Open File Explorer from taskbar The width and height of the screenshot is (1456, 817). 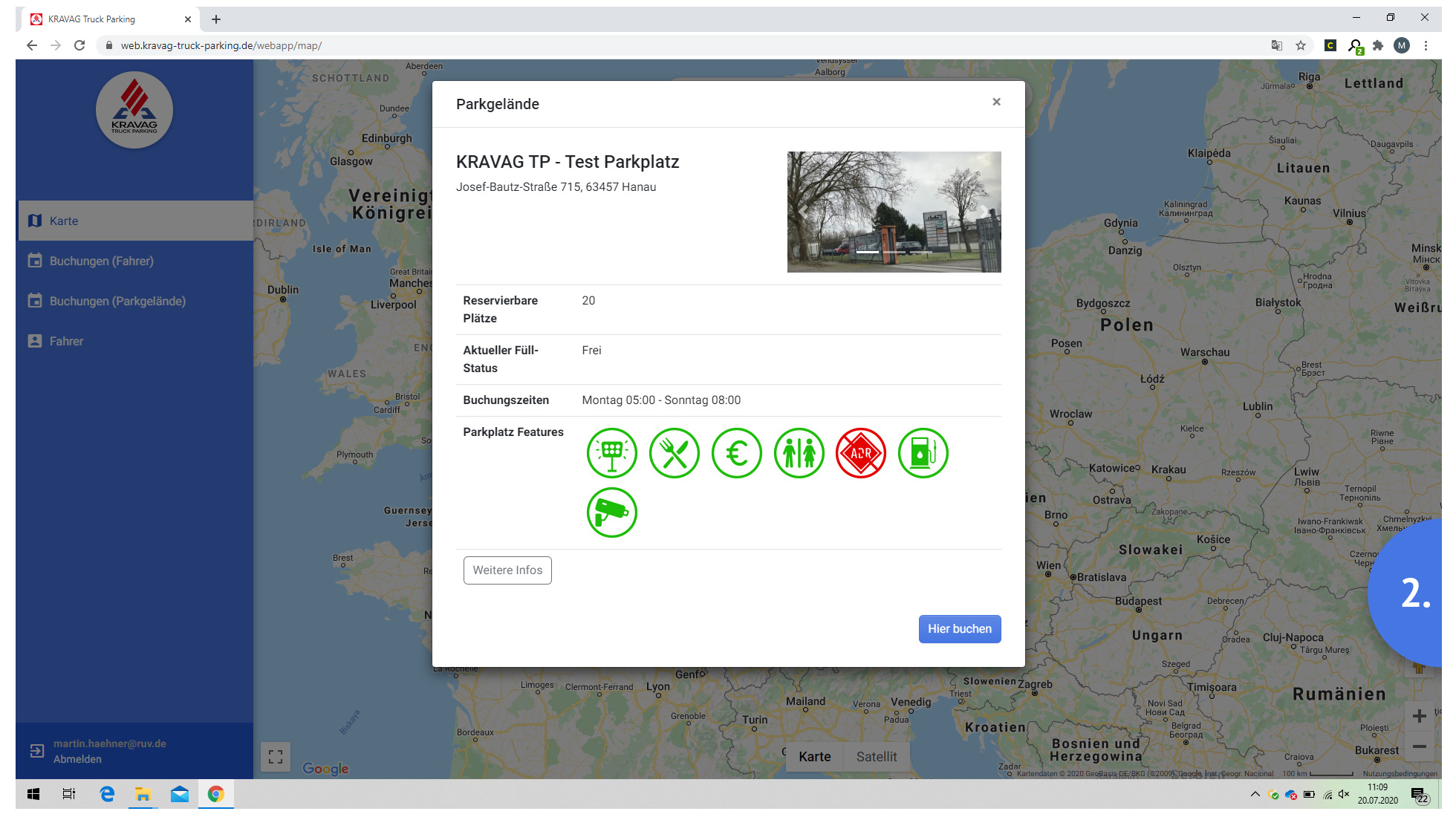pyautogui.click(x=143, y=795)
